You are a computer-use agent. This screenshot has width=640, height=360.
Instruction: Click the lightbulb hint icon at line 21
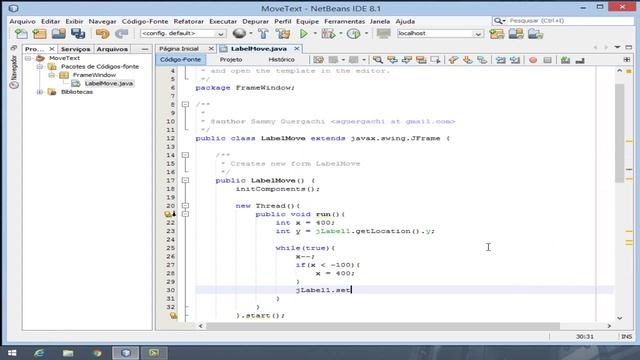click(168, 214)
